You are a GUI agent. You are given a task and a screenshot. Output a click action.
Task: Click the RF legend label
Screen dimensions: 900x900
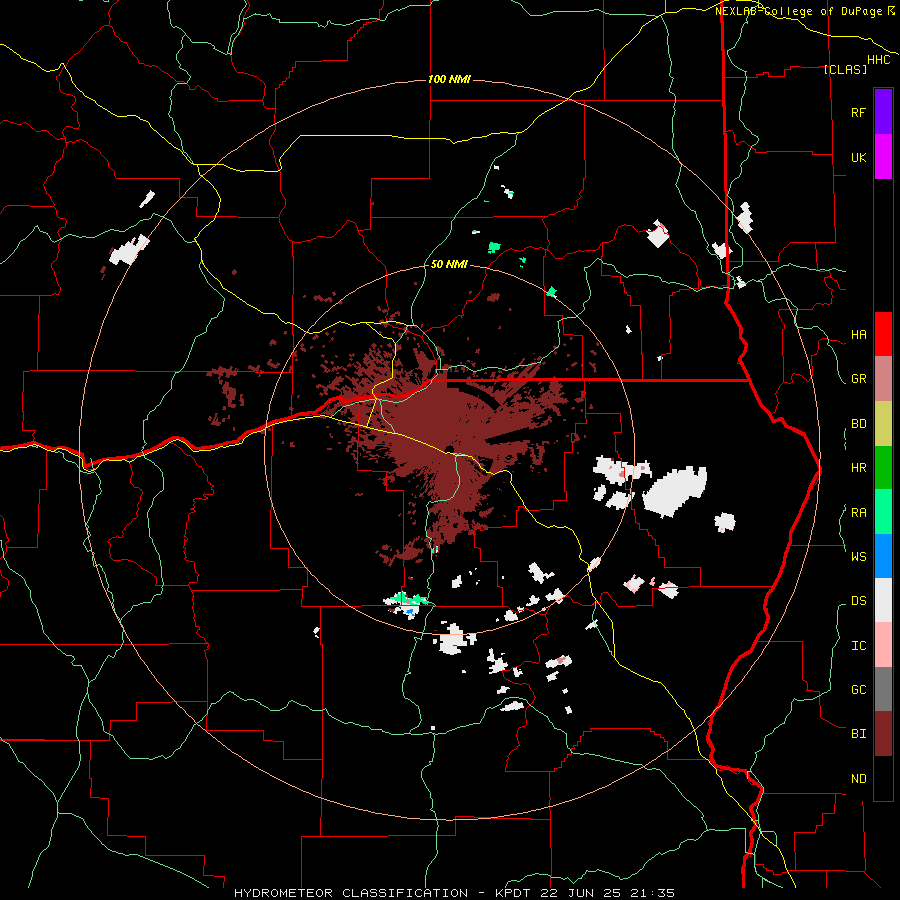click(858, 112)
